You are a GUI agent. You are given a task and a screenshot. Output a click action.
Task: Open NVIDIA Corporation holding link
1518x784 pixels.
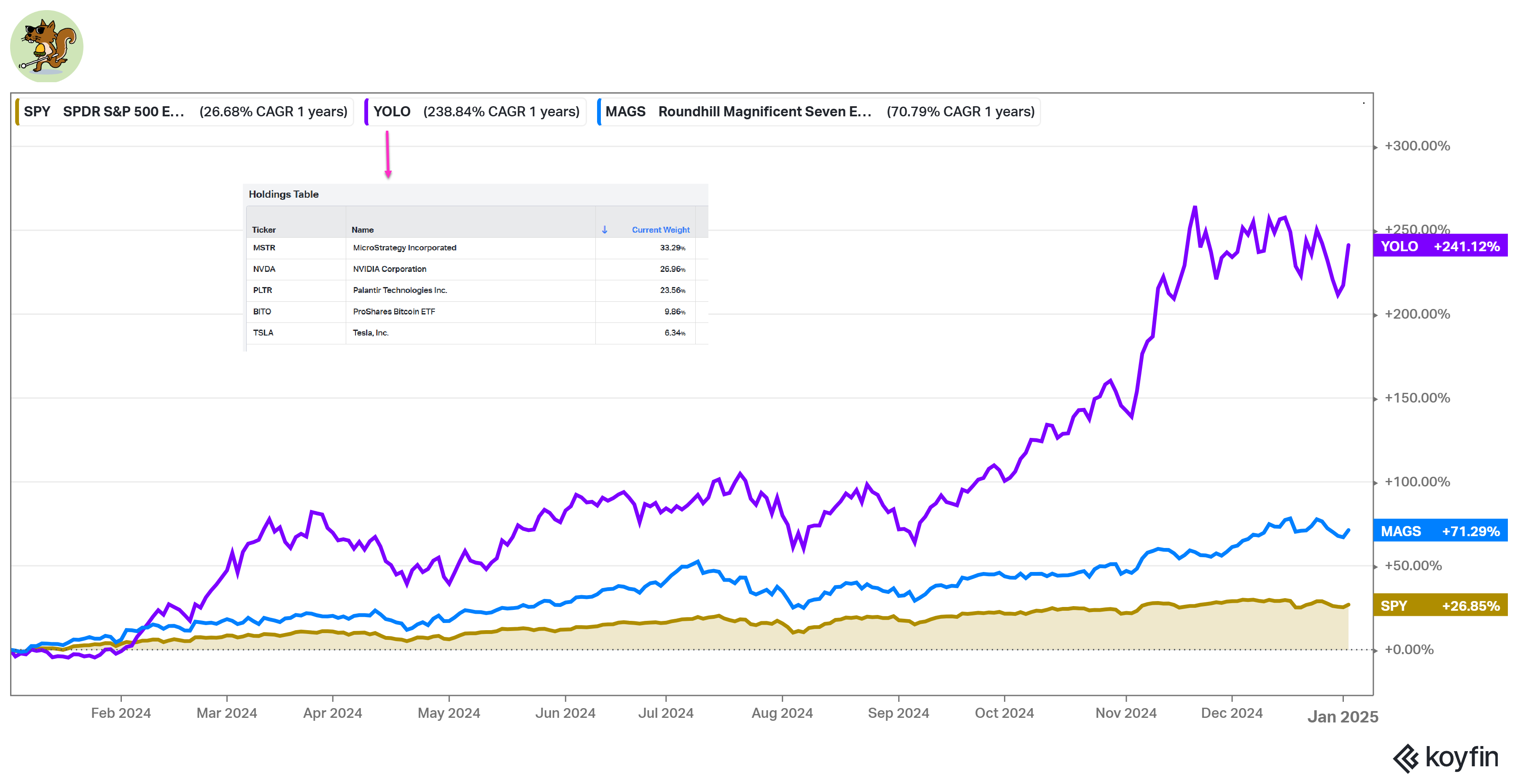click(390, 269)
